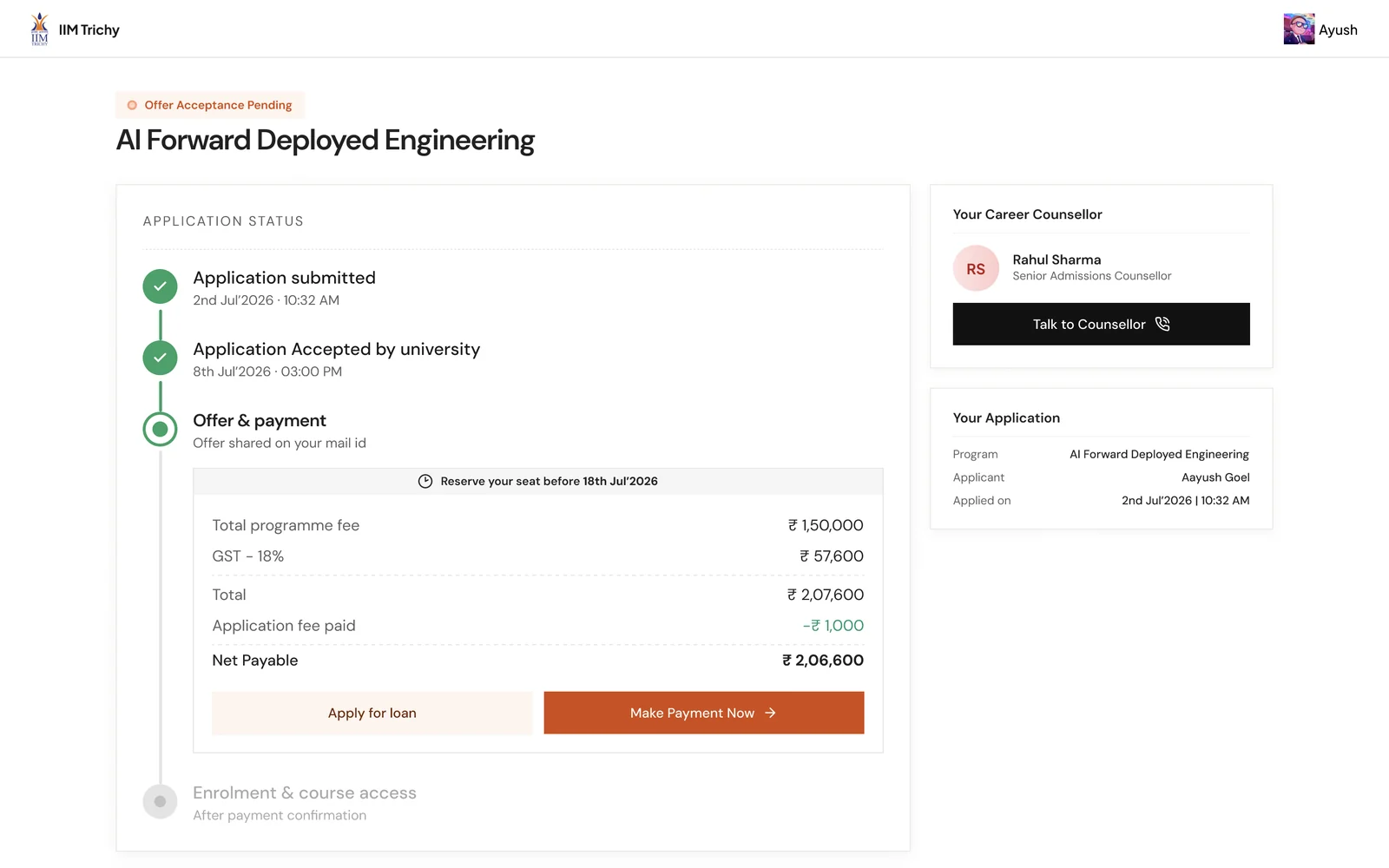Viewport: 1389px width, 868px height.
Task: Click the '8th Jul'2026 · 03:00 PM' timestamp
Action: (267, 372)
